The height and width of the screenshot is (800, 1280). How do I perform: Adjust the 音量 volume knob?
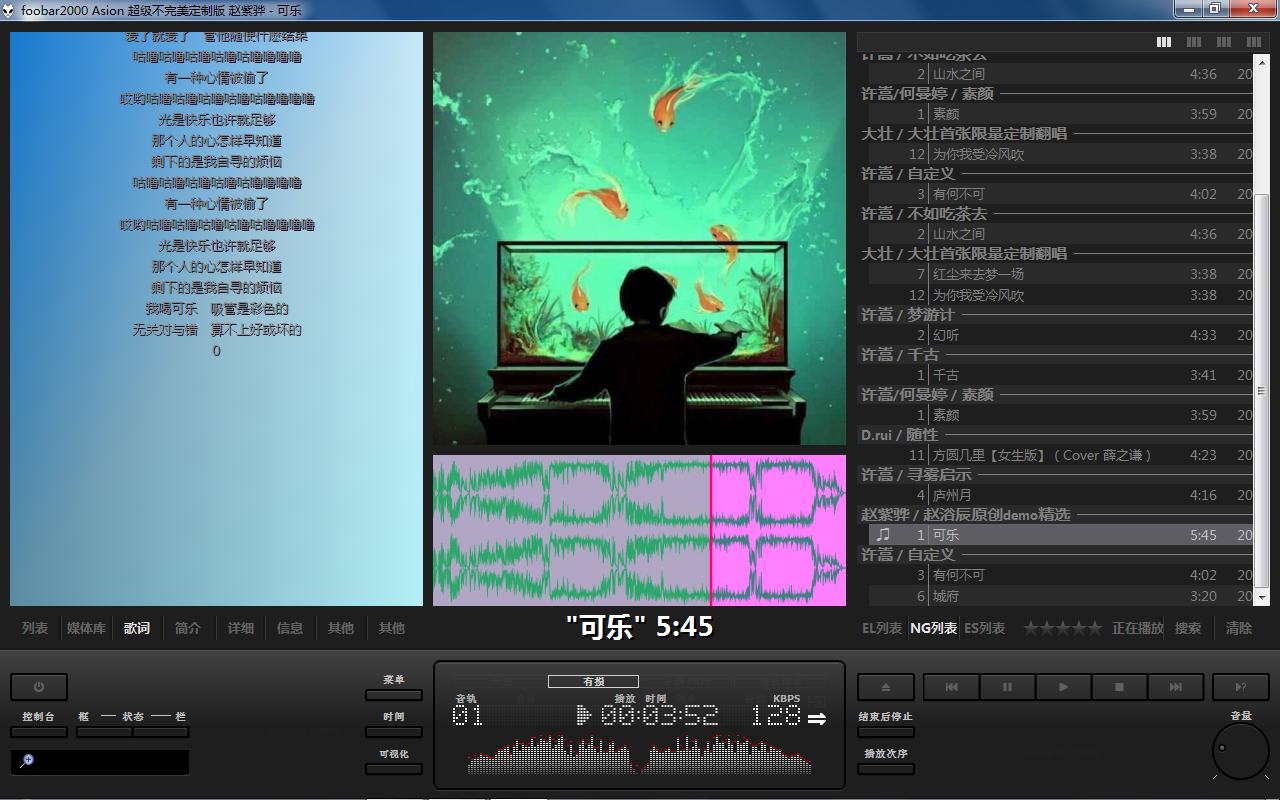pyautogui.click(x=1240, y=750)
